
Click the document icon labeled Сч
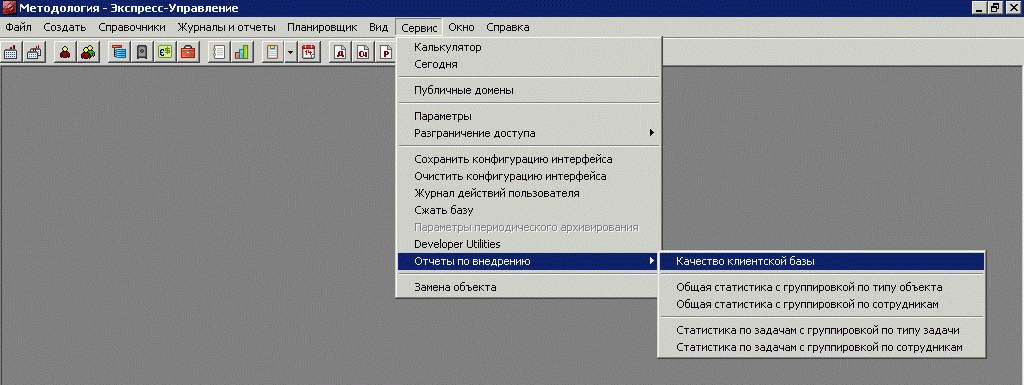(x=362, y=52)
